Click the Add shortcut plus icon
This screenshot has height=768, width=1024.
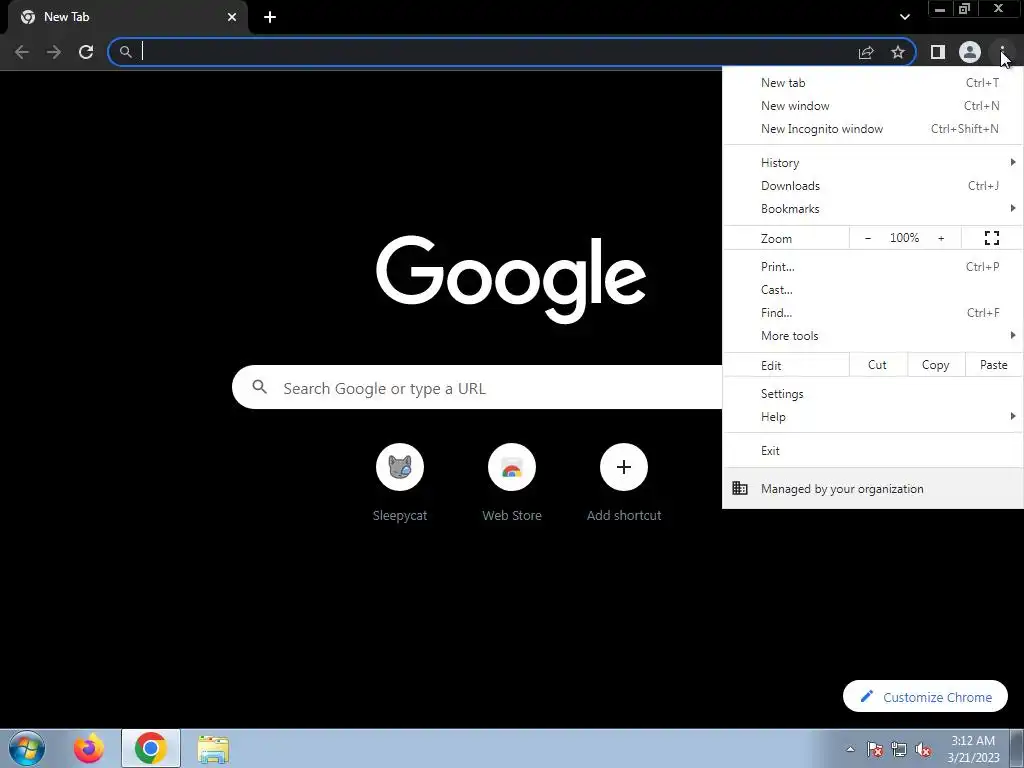pos(624,467)
